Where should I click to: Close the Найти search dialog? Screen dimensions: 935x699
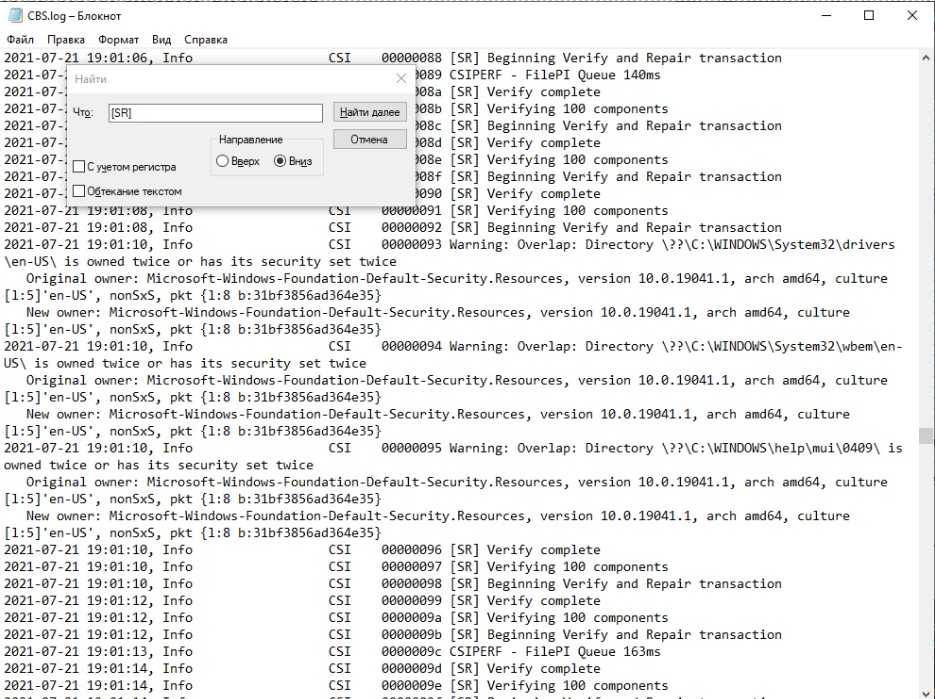401,79
